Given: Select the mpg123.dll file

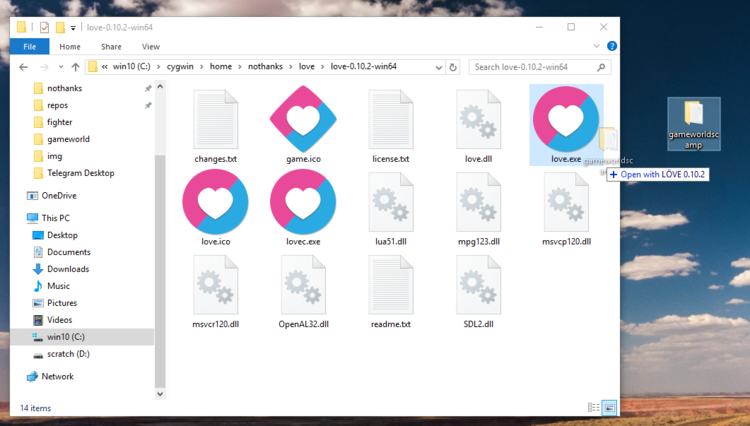Looking at the screenshot, I should coord(478,202).
